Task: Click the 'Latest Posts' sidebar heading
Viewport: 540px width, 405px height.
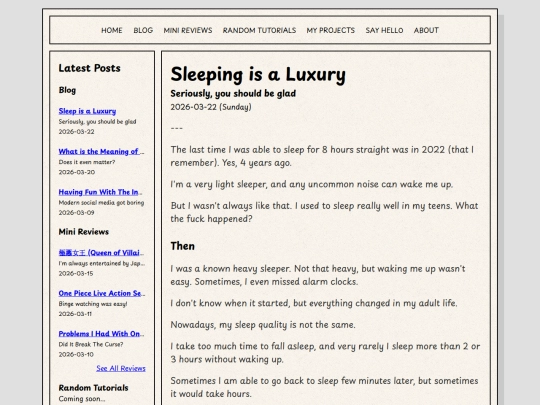Action: tap(90, 68)
